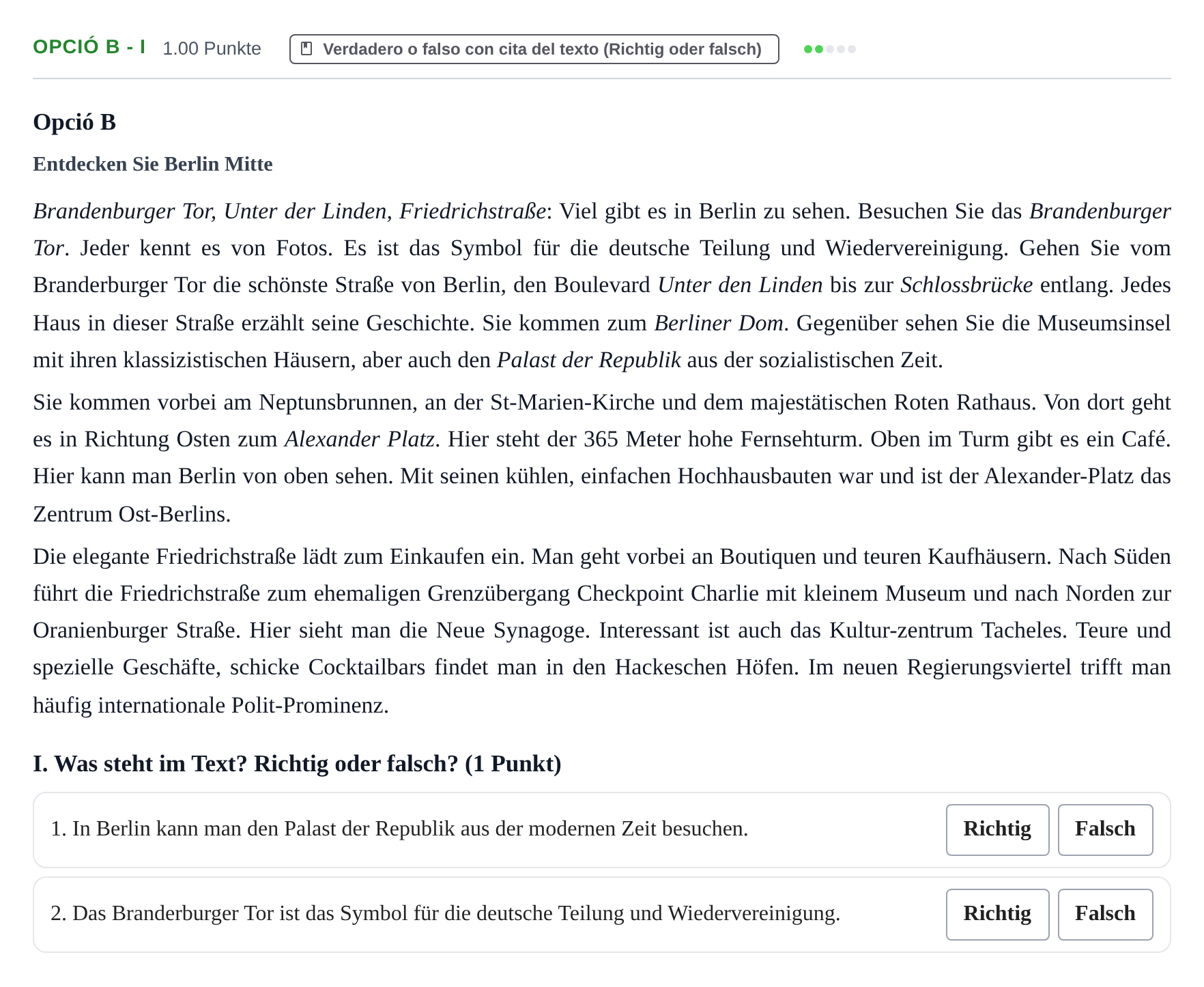This screenshot has height=987, width=1204.
Task: Mark statement 1 about Palast der Republik as Richtig
Action: pos(997,829)
